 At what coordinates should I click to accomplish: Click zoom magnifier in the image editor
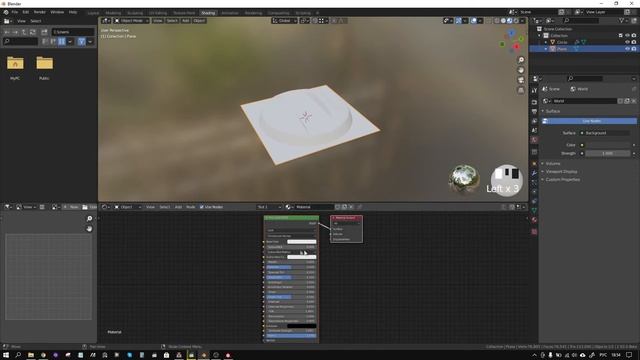(x=89, y=219)
